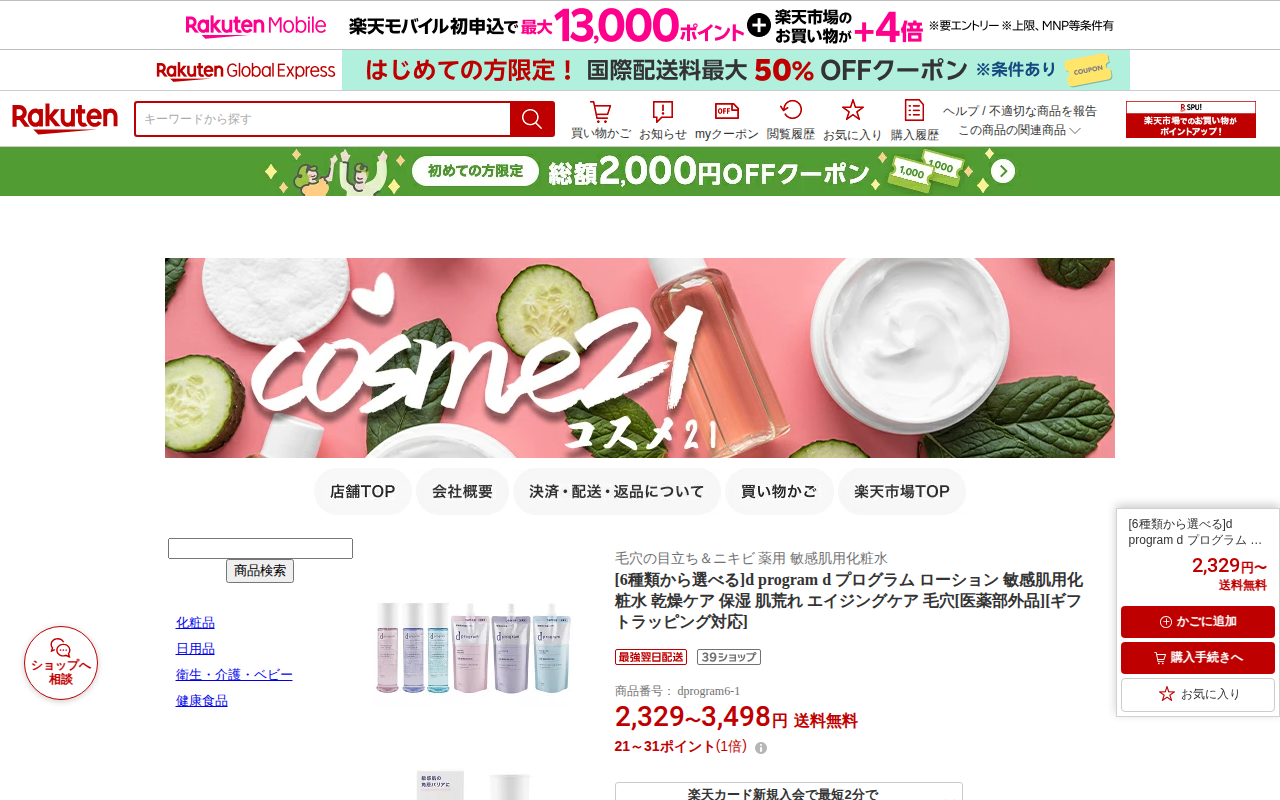1280x800 pixels.
Task: Click the arrow on the 2,000円OFF coupon banner
Action: click(x=1003, y=171)
